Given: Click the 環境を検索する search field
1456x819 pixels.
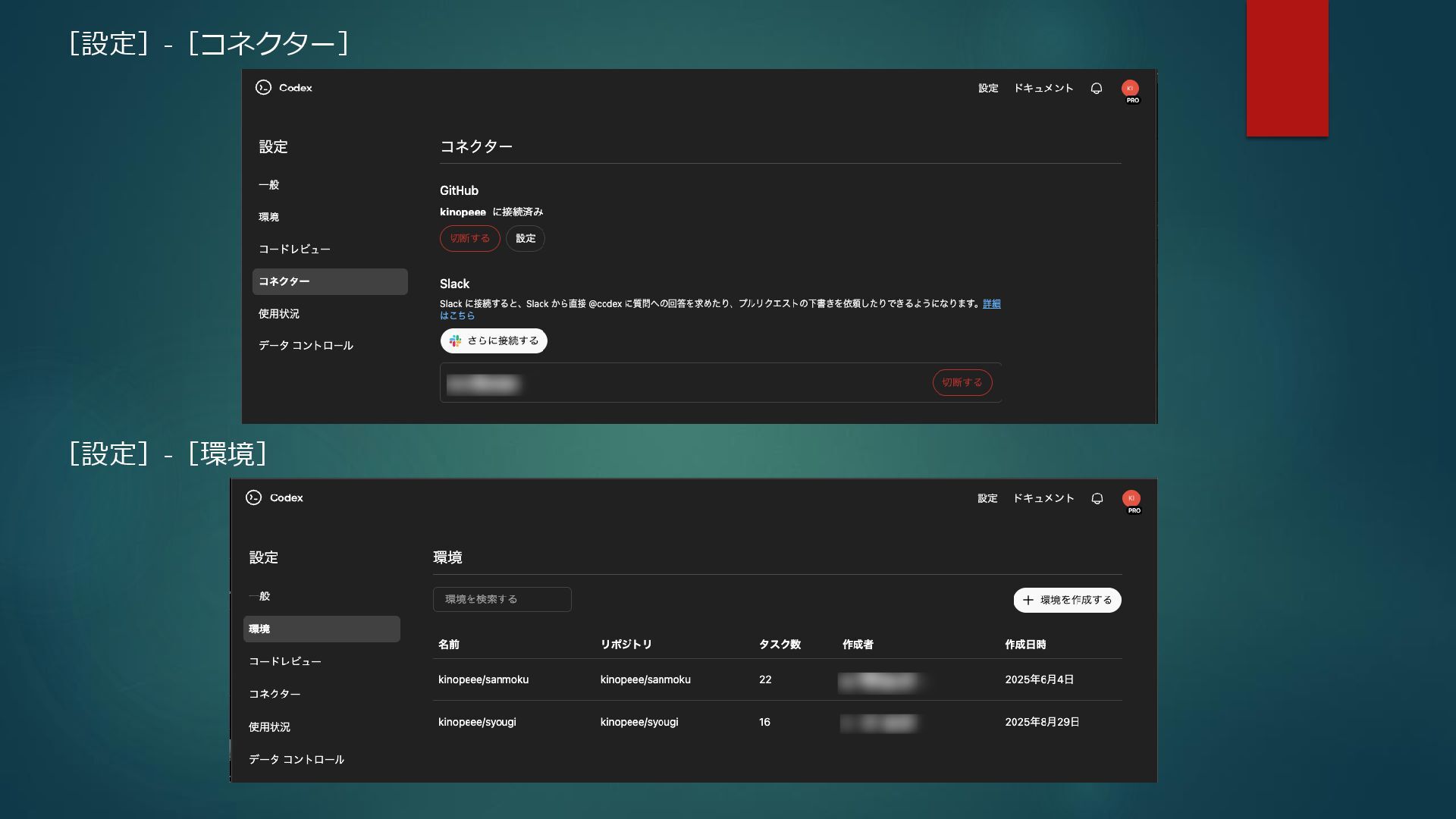Looking at the screenshot, I should pyautogui.click(x=502, y=600).
